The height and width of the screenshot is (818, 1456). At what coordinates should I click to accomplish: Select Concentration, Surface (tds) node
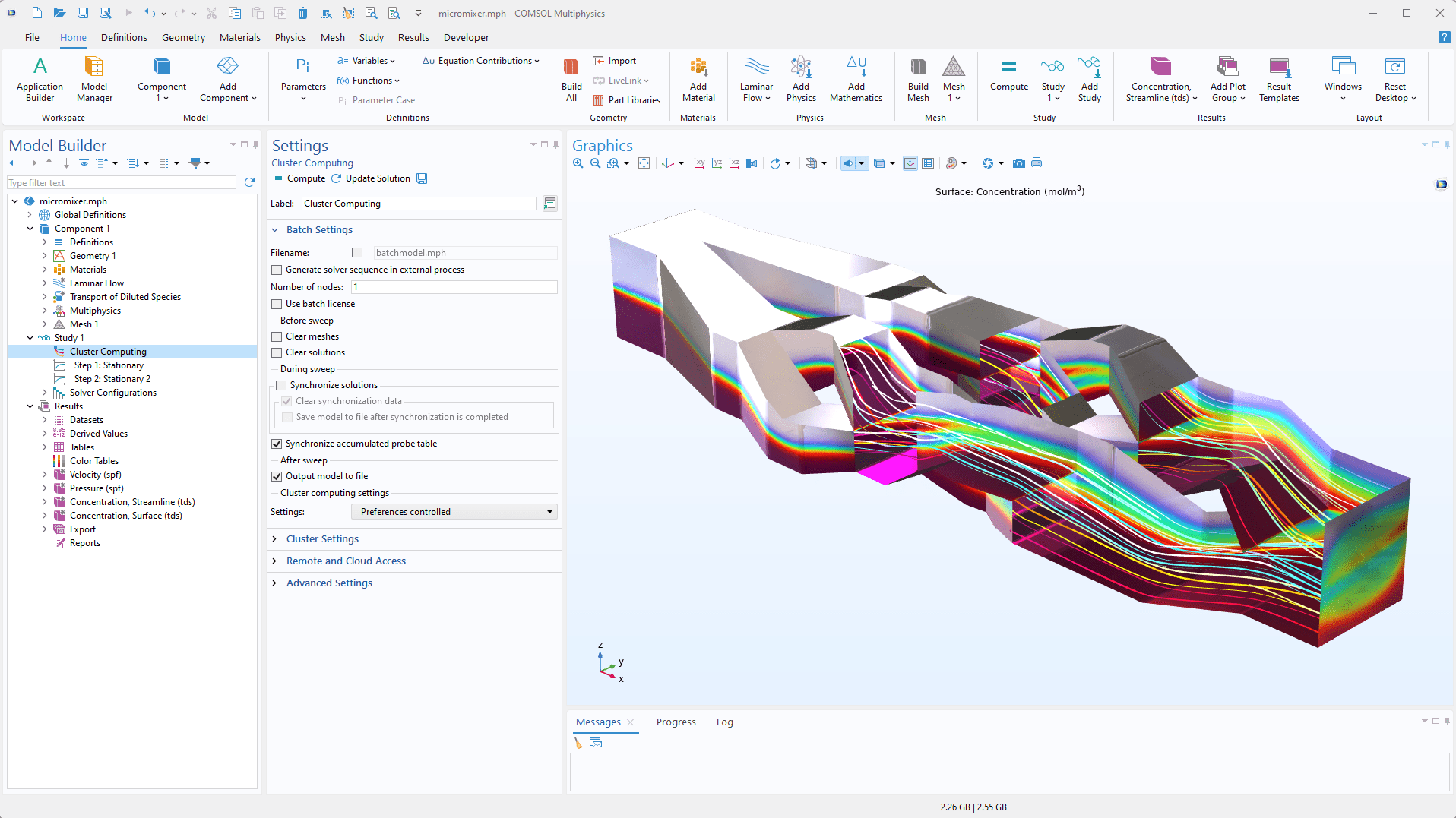pos(125,516)
